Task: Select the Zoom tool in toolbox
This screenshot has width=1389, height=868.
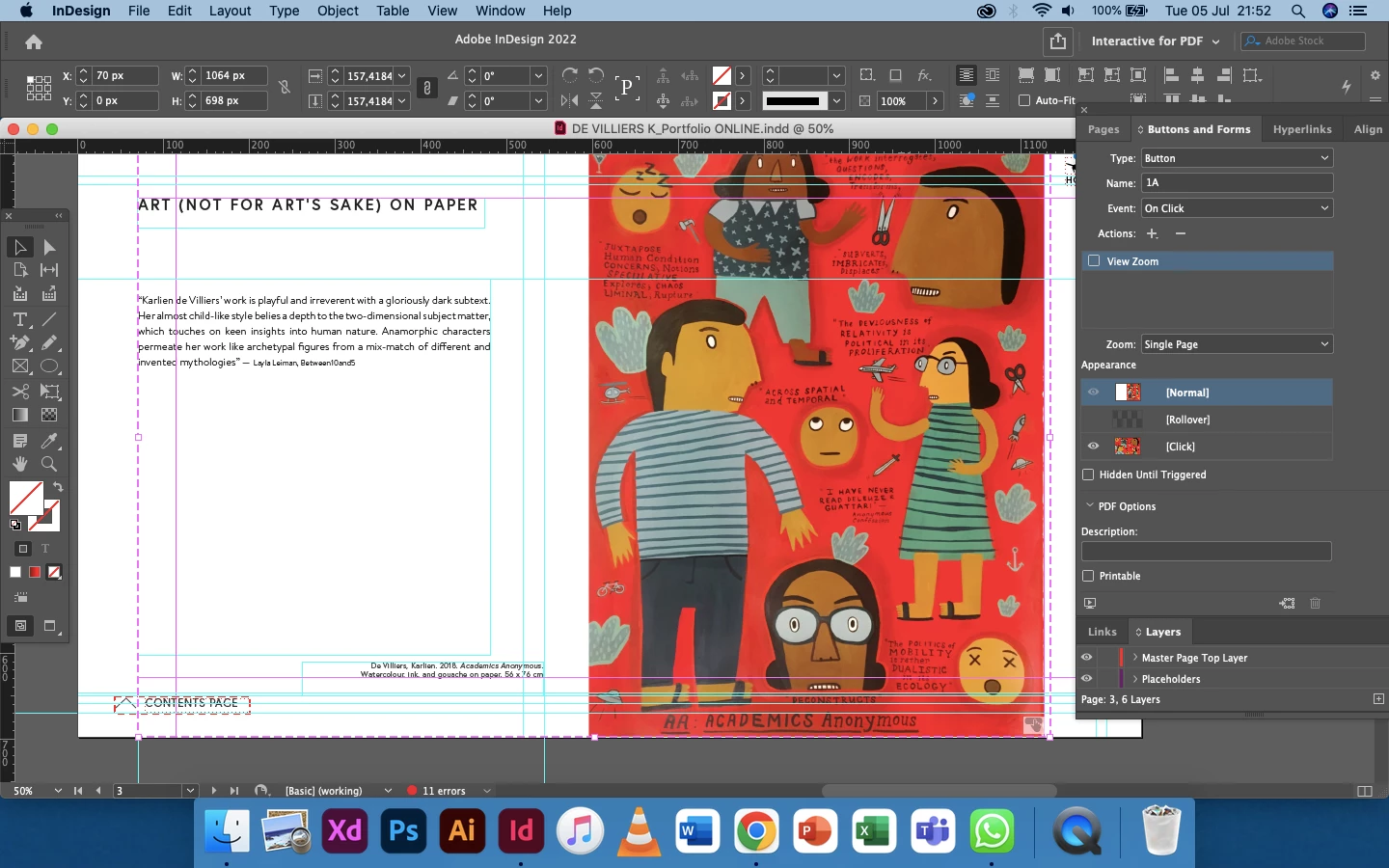Action: (x=49, y=464)
